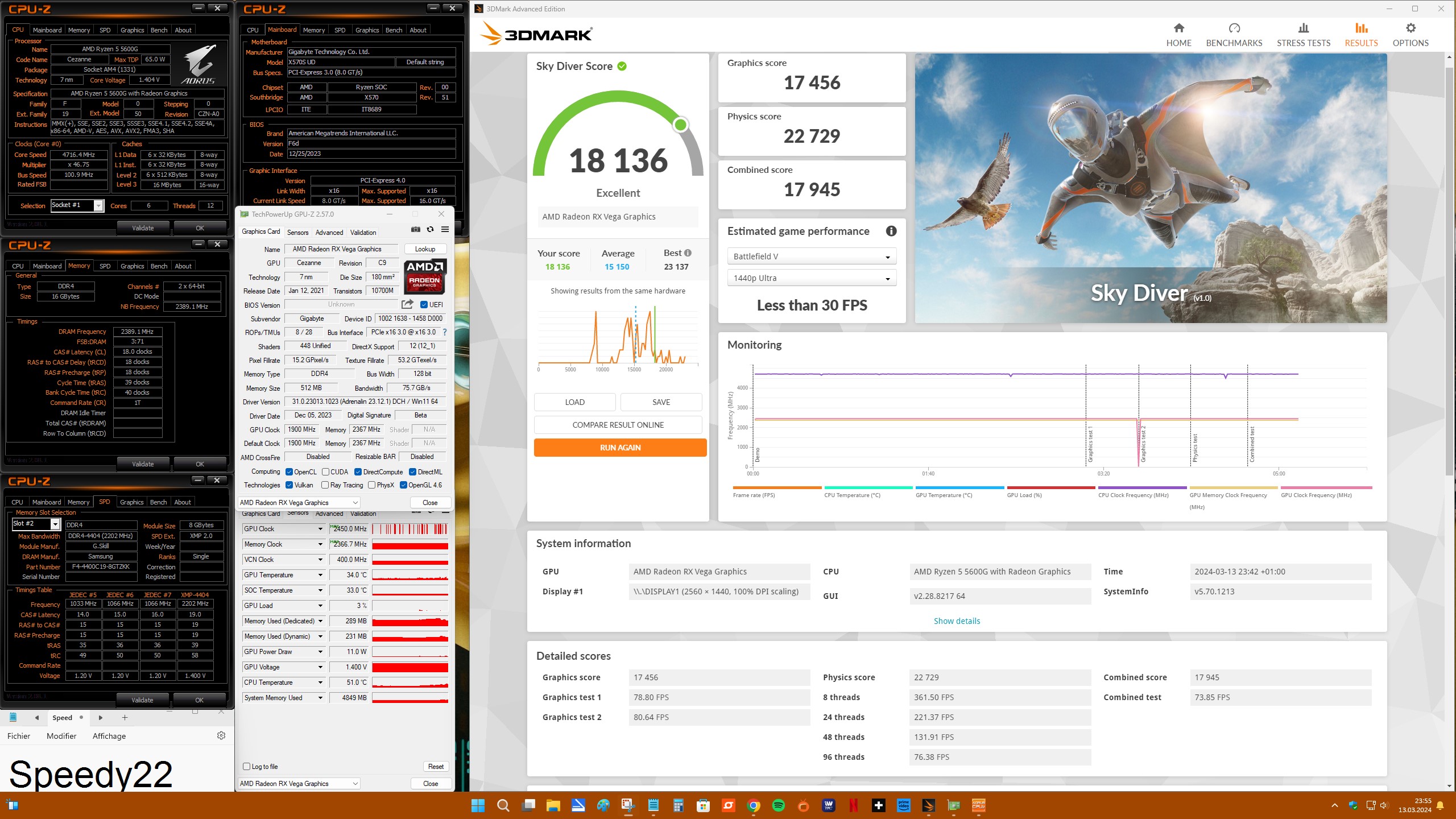The width and height of the screenshot is (1456, 819).
Task: Open Battlefield V game dropdown
Action: 812,257
